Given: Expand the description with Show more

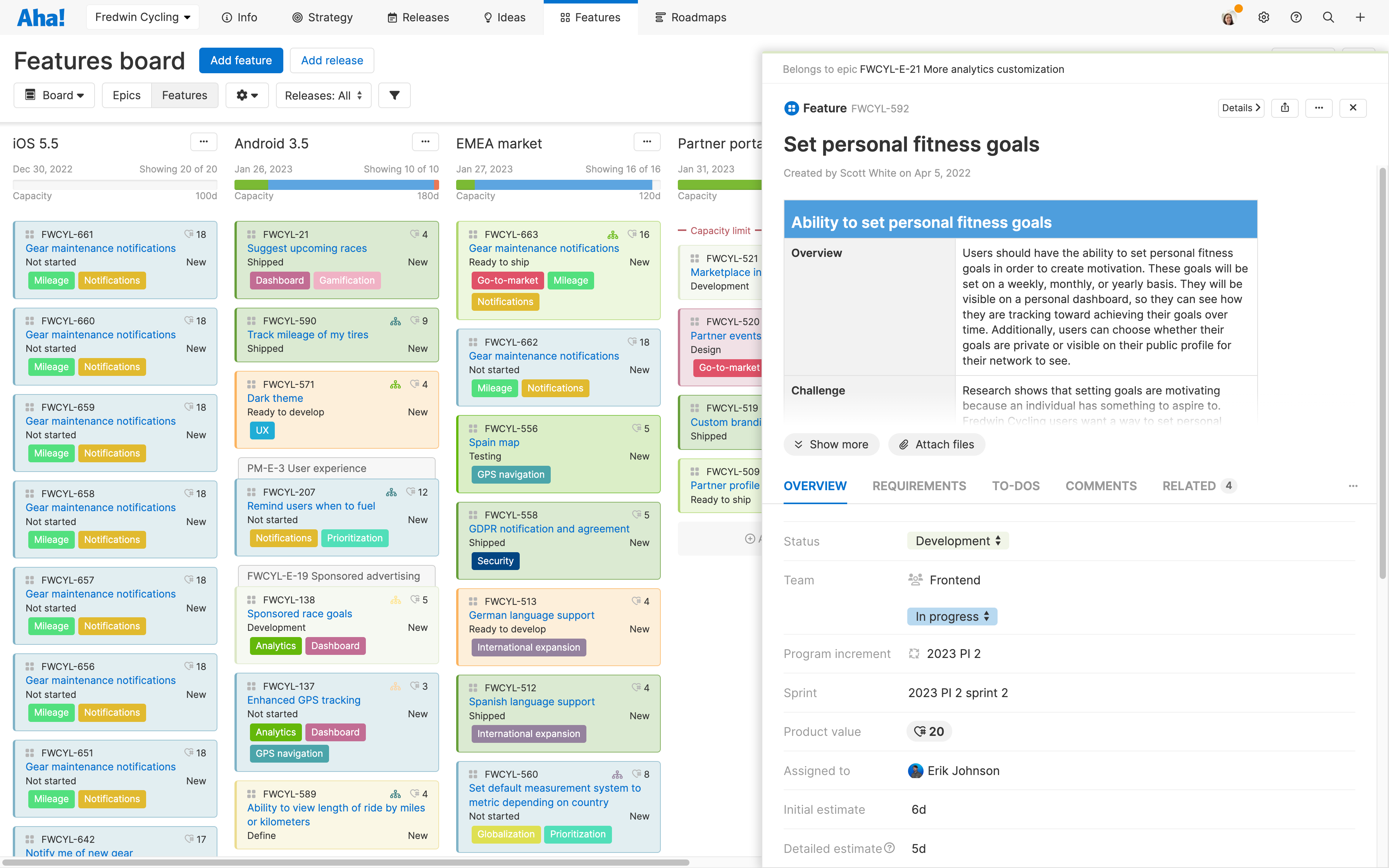Looking at the screenshot, I should pyautogui.click(x=831, y=444).
